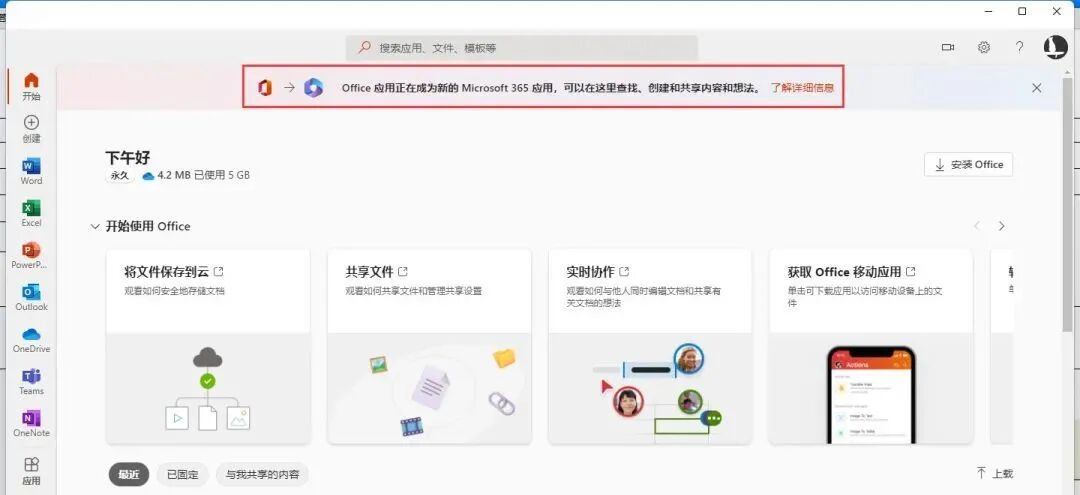Click the real-time collaboration illustration thumbnail
1080x495 pixels.
pos(650,388)
